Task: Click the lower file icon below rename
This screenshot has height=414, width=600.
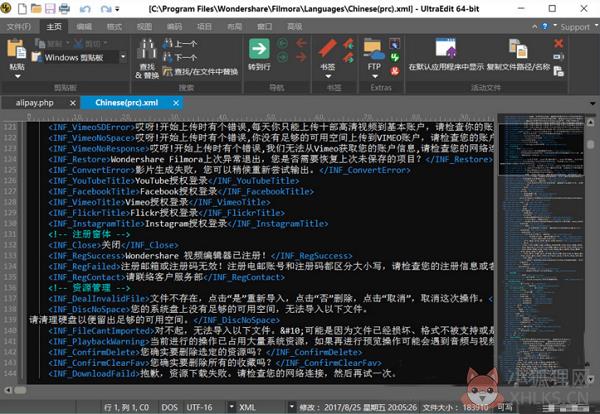Action: click(558, 71)
